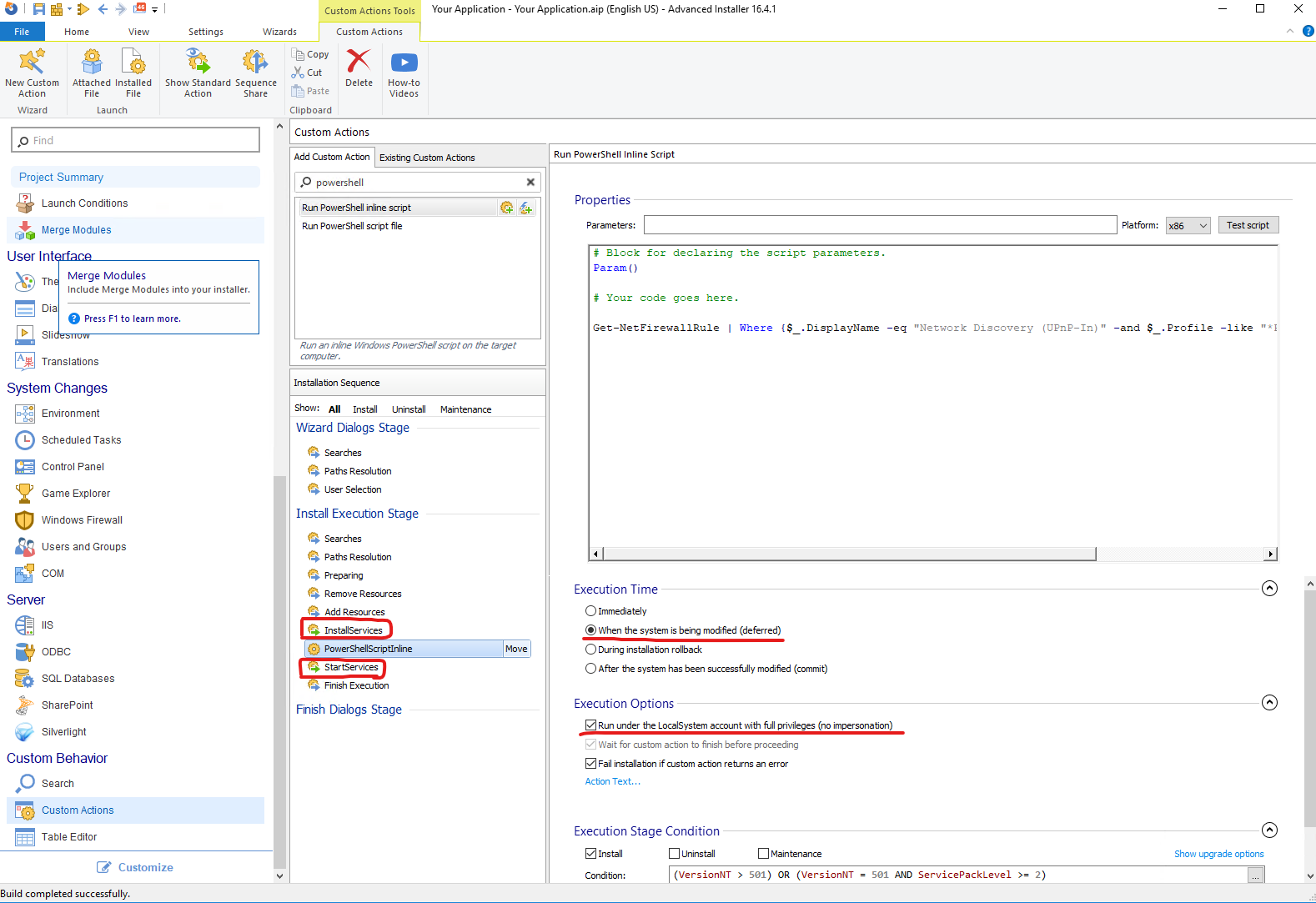This screenshot has height=903, width=1316.
Task: Collapse the Execution Time section
Action: click(1269, 589)
